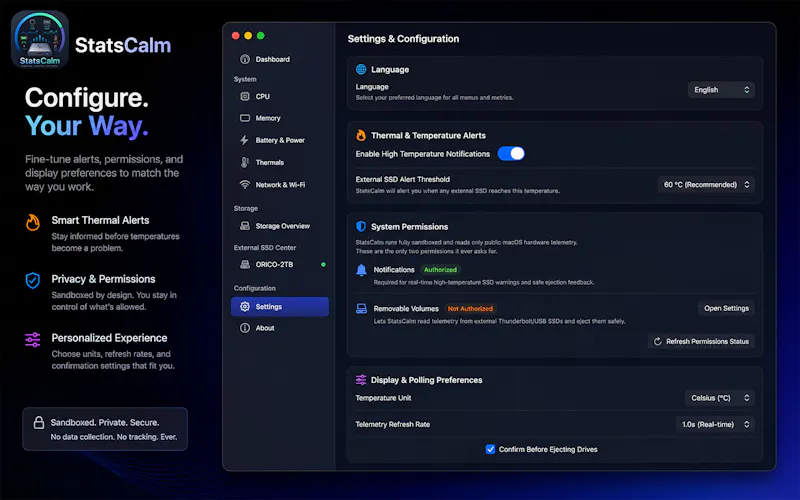
Task: Click the Temperature Unit label
Action: tap(383, 398)
